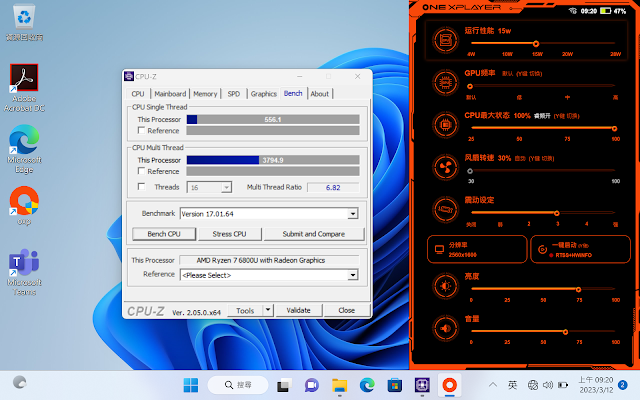Show hidden system tray icons
Screen dimensions: 640x400
click(493, 385)
